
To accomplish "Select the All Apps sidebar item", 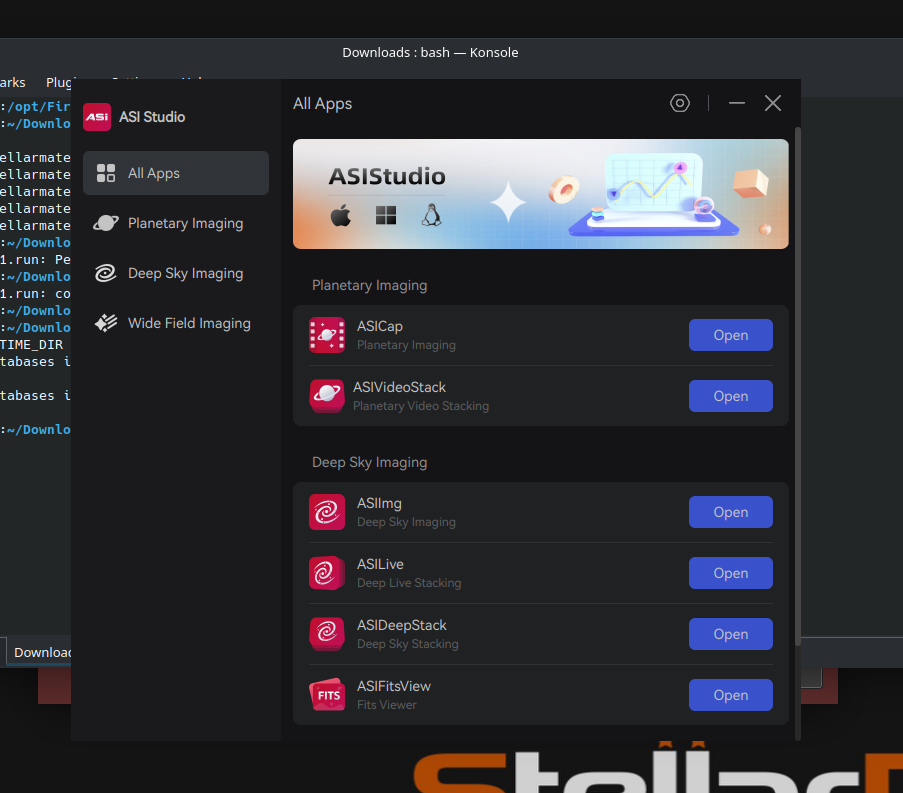I will [176, 173].
